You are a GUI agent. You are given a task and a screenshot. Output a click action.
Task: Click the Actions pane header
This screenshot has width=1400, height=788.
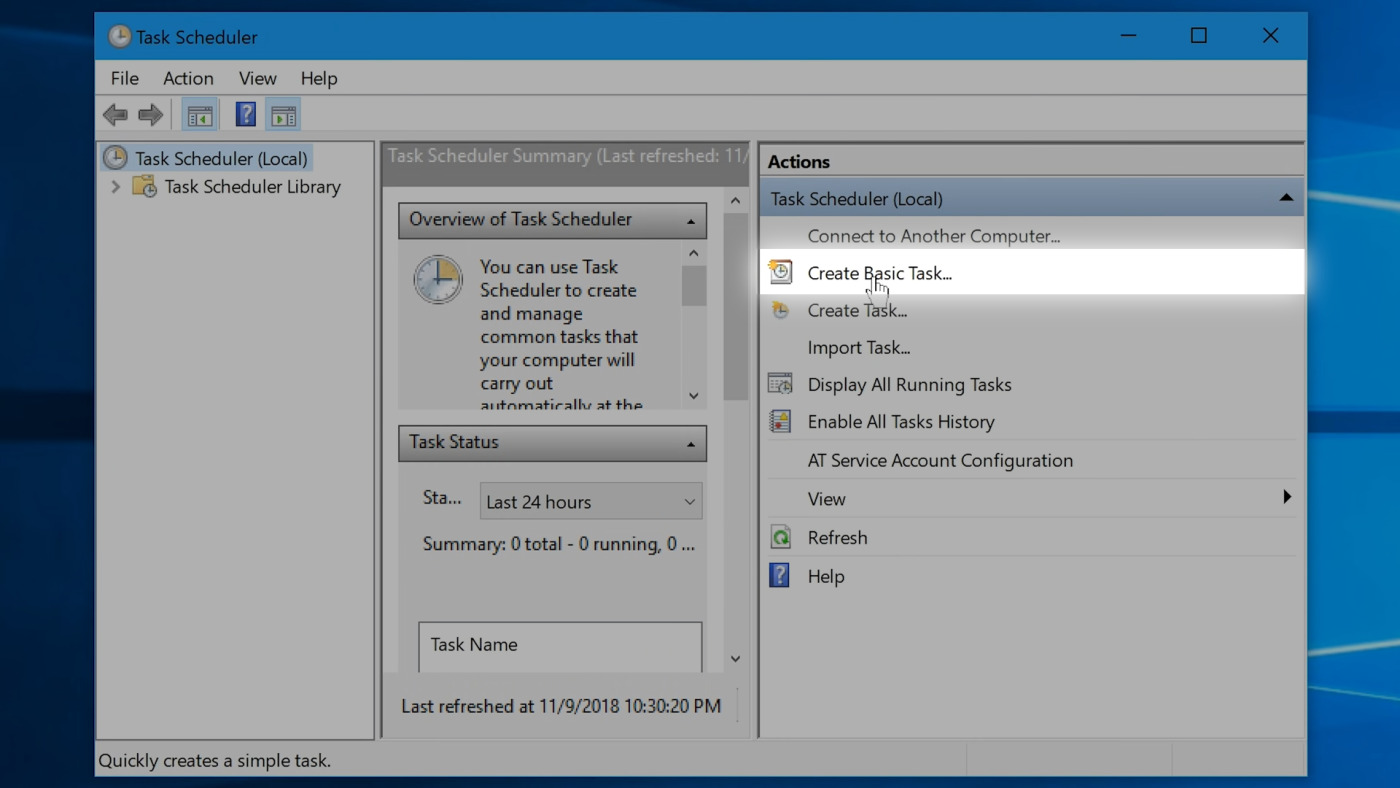[1032, 161]
